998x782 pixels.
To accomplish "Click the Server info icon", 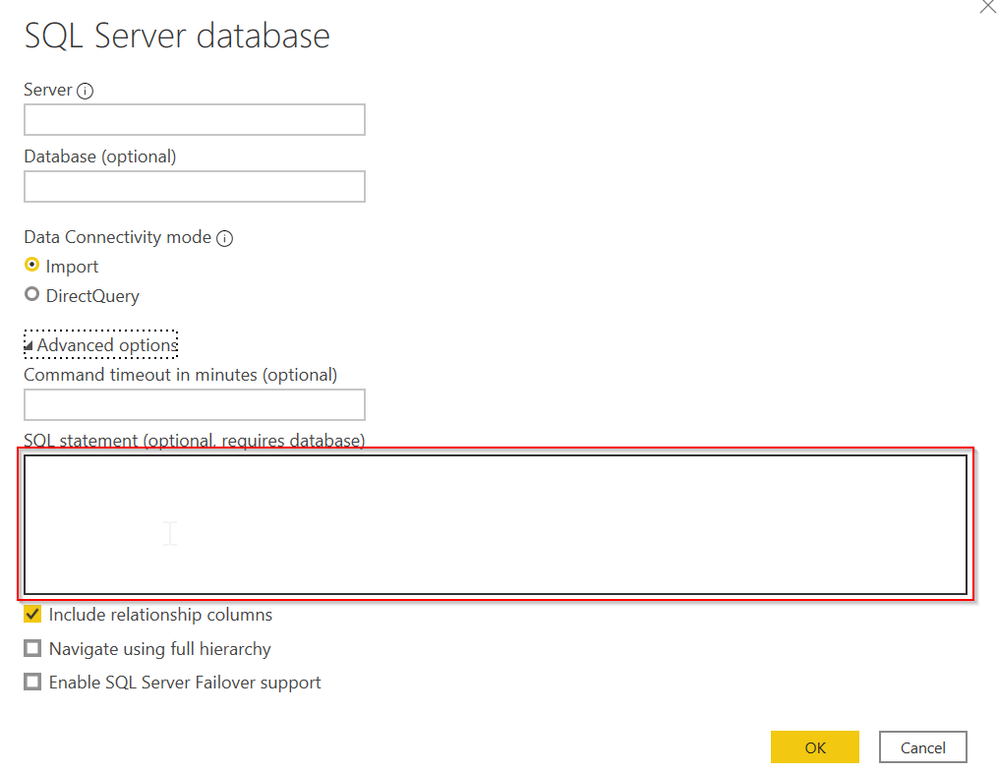I will point(85,91).
